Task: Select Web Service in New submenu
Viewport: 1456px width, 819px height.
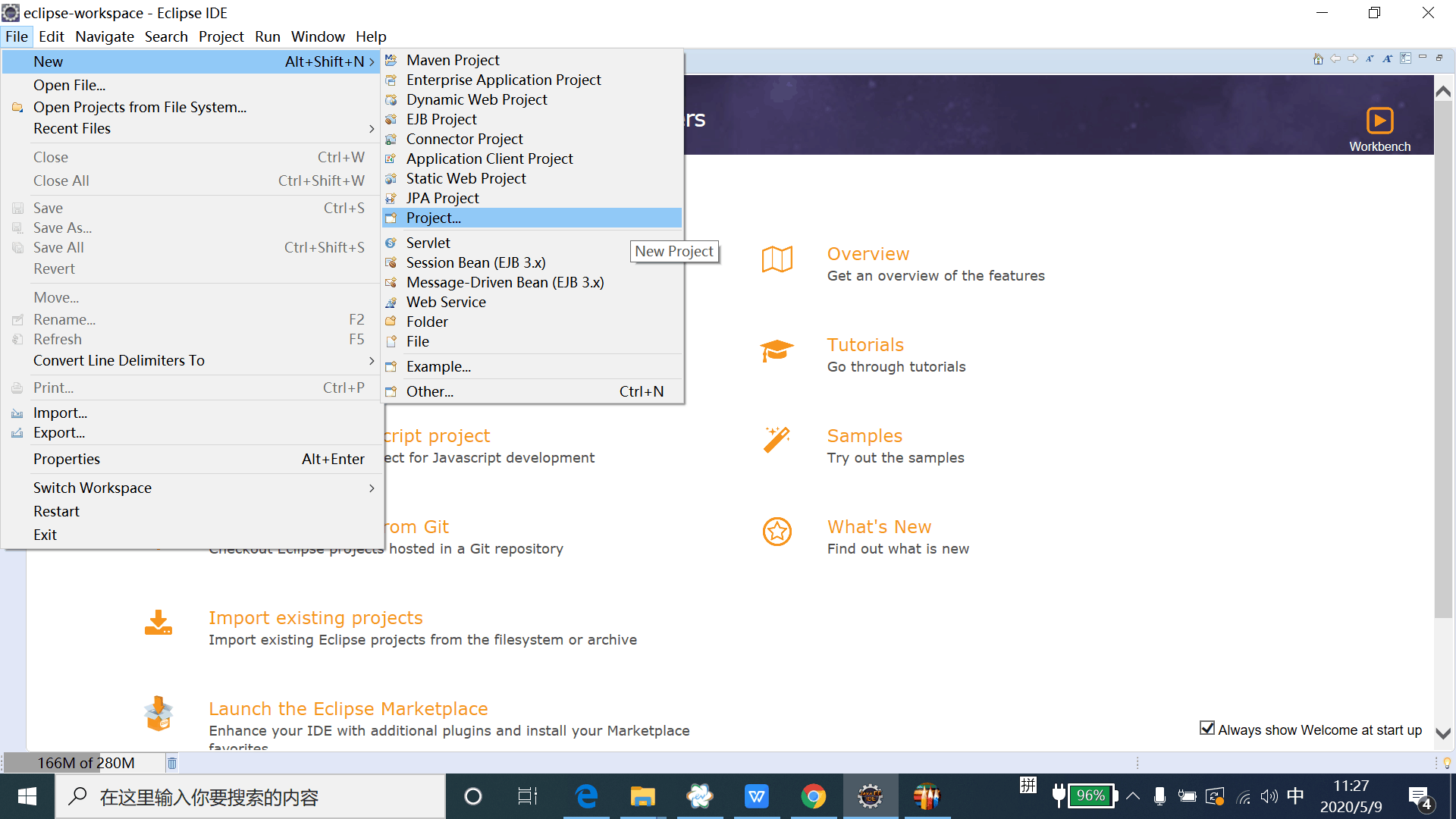Action: coord(532,302)
